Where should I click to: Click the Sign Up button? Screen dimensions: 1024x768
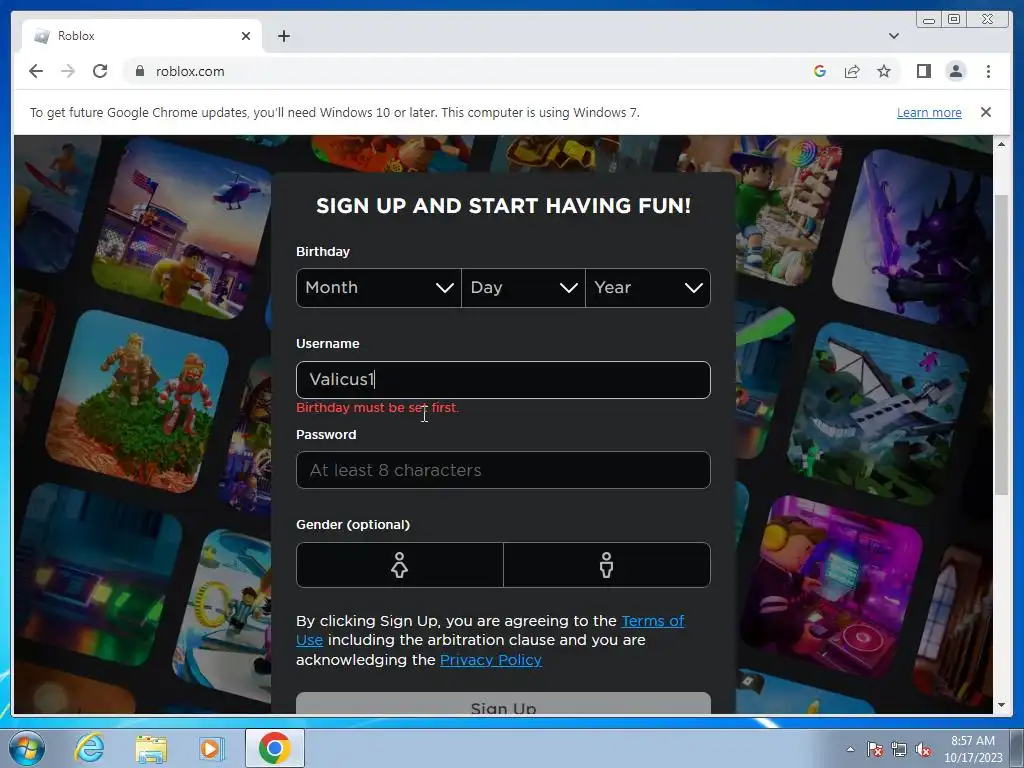(x=503, y=703)
